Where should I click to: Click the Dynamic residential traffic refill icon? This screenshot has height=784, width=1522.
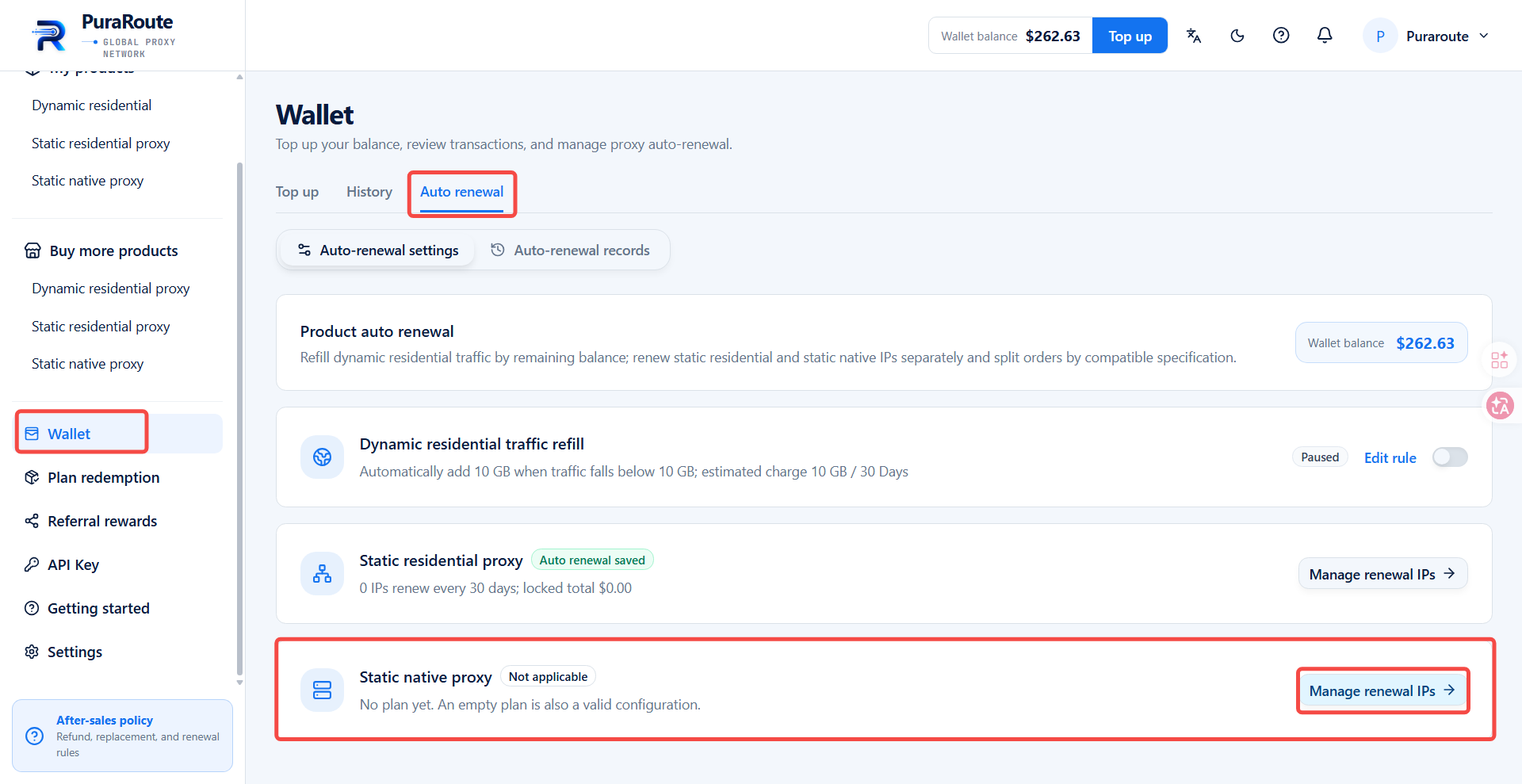(x=322, y=457)
